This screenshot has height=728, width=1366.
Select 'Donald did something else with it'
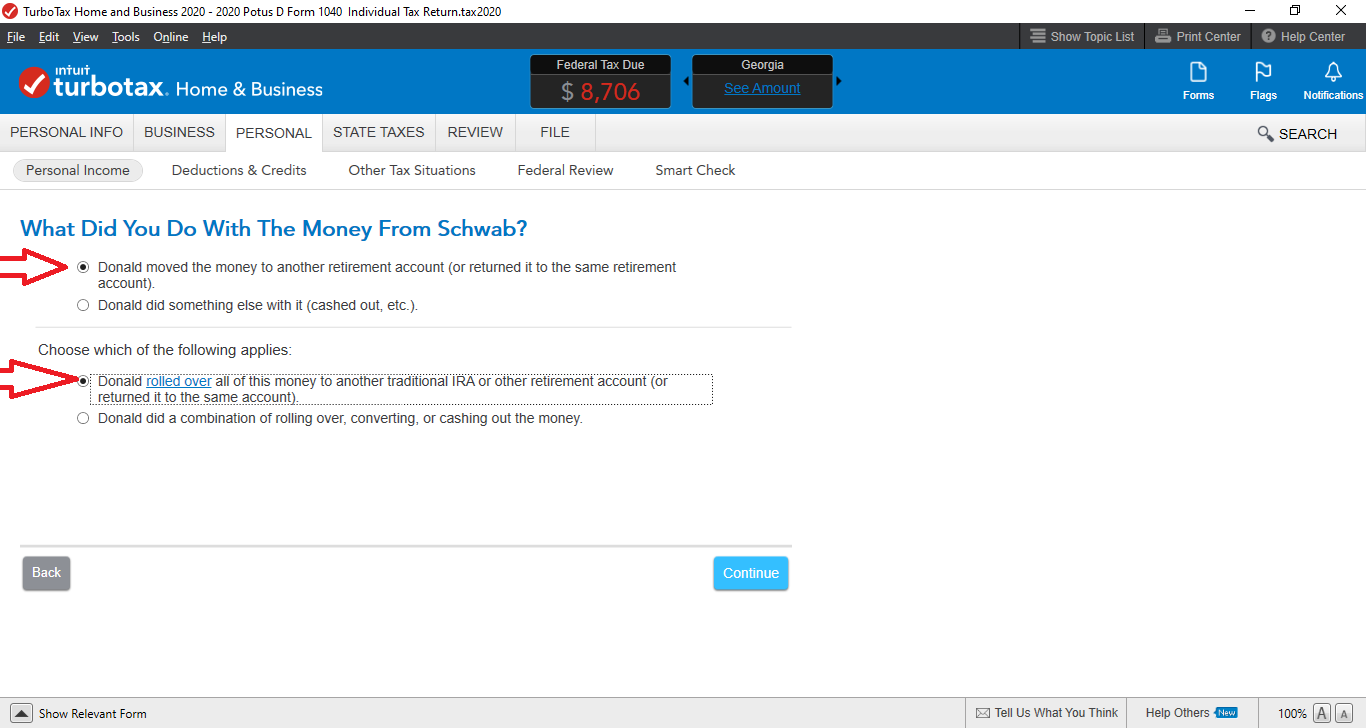tap(83, 305)
